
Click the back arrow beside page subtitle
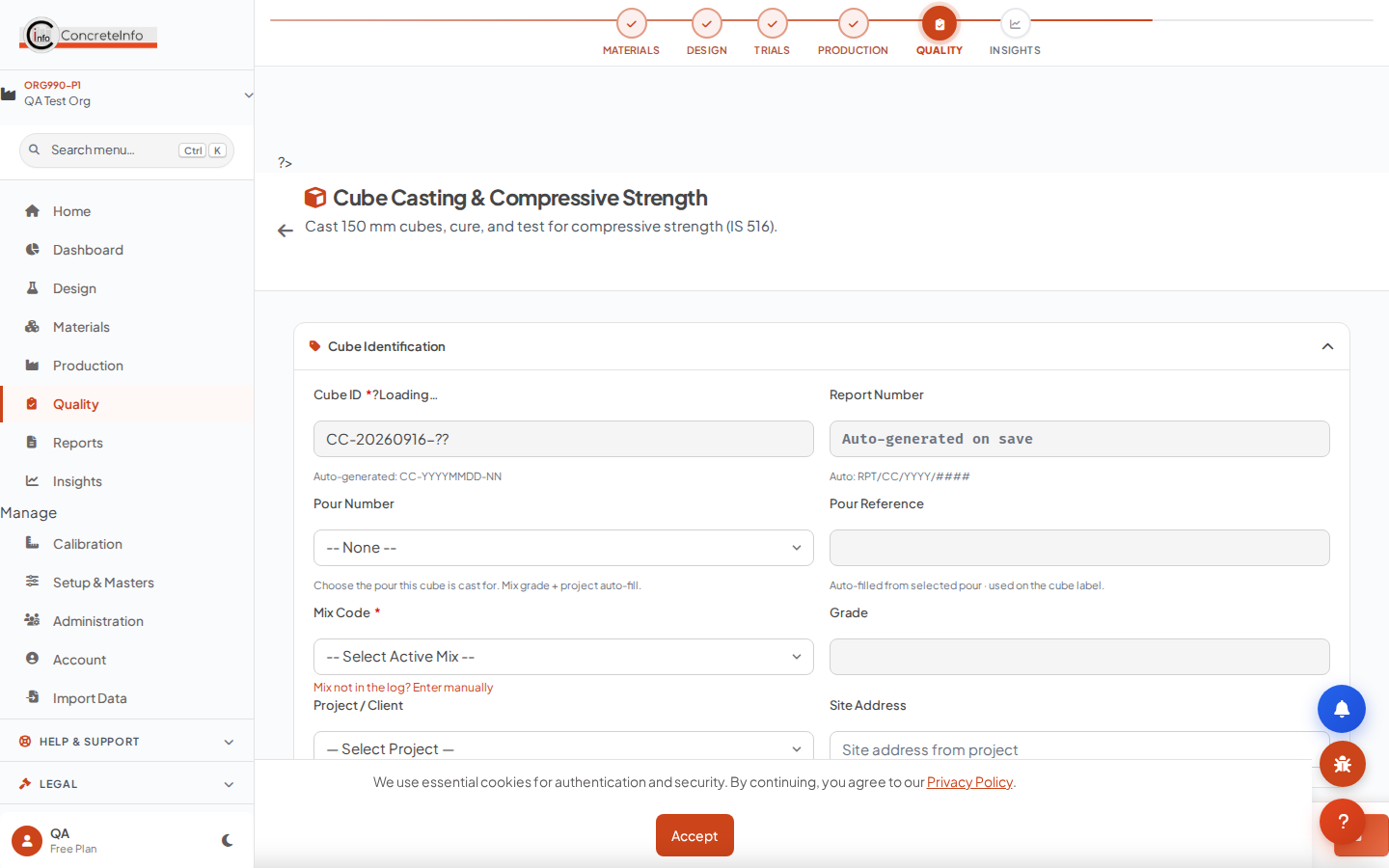[x=285, y=231]
